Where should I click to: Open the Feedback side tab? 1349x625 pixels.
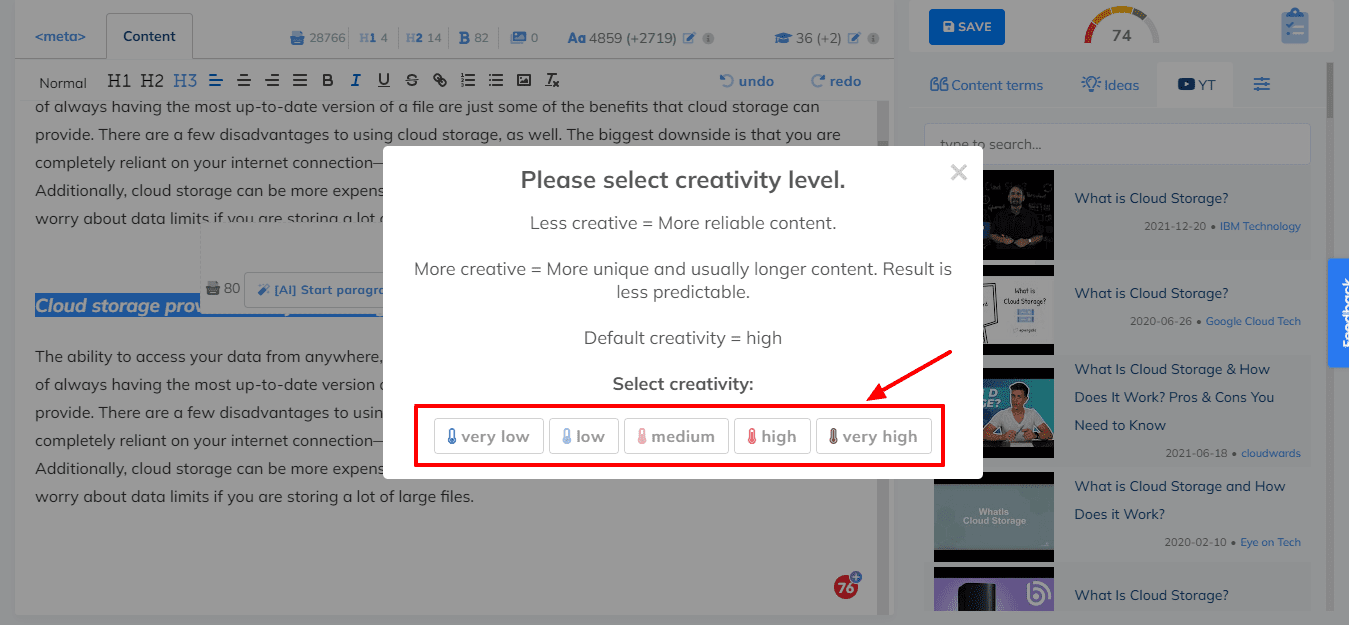1338,313
